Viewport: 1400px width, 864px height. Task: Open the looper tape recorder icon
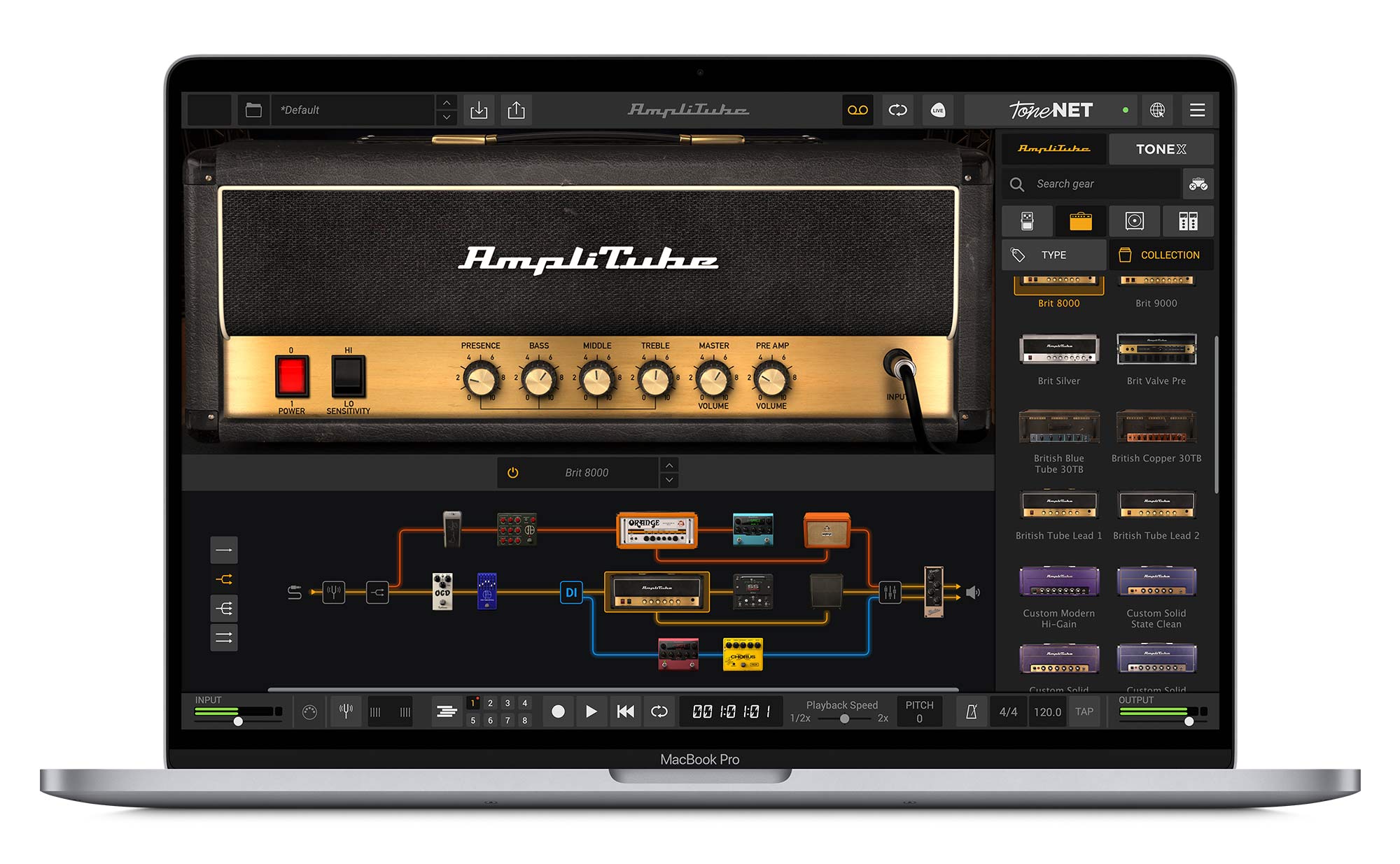[x=857, y=110]
